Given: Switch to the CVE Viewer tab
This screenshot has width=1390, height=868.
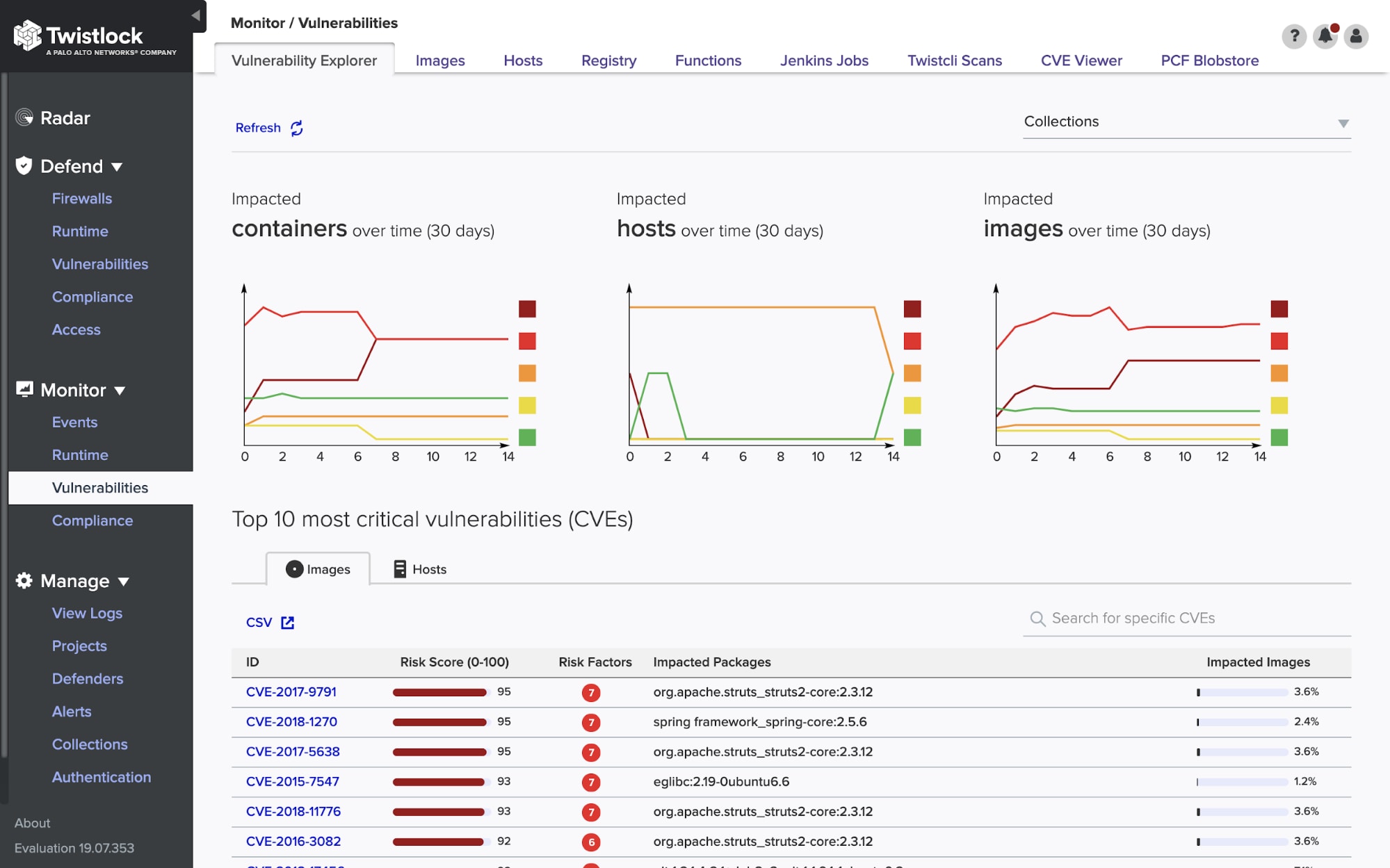Looking at the screenshot, I should (x=1081, y=60).
